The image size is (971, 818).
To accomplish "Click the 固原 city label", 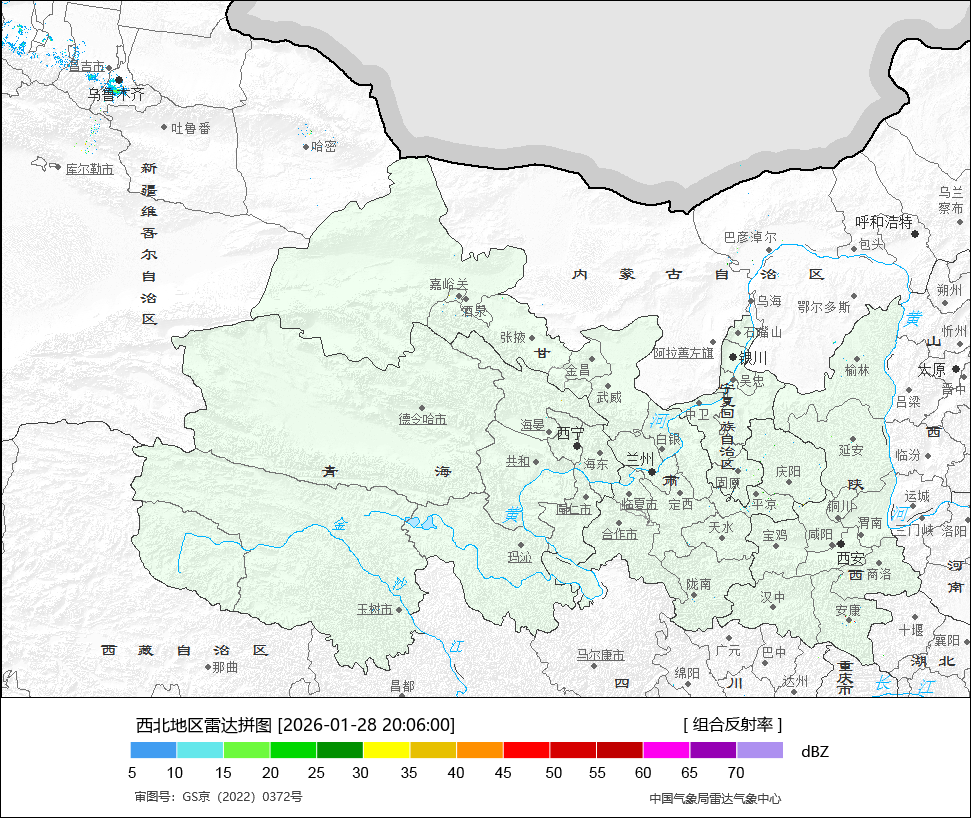I will tap(728, 482).
